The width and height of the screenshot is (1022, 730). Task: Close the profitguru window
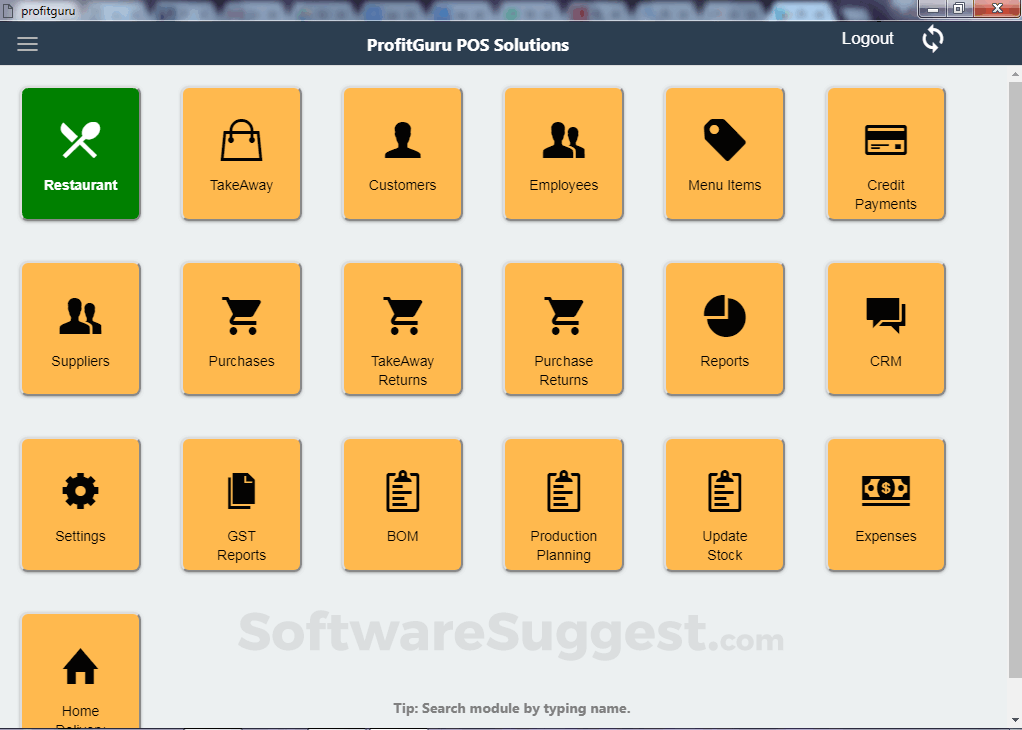[x=997, y=8]
